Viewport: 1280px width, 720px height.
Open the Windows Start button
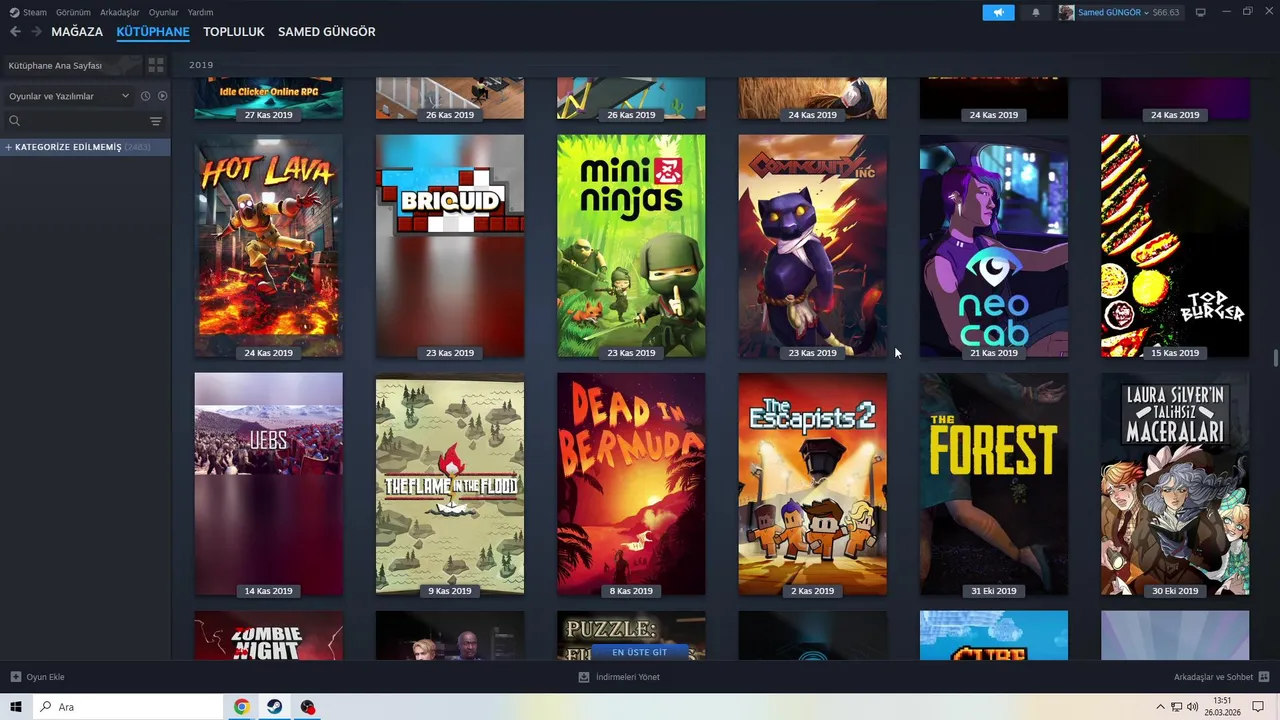tap(16, 707)
